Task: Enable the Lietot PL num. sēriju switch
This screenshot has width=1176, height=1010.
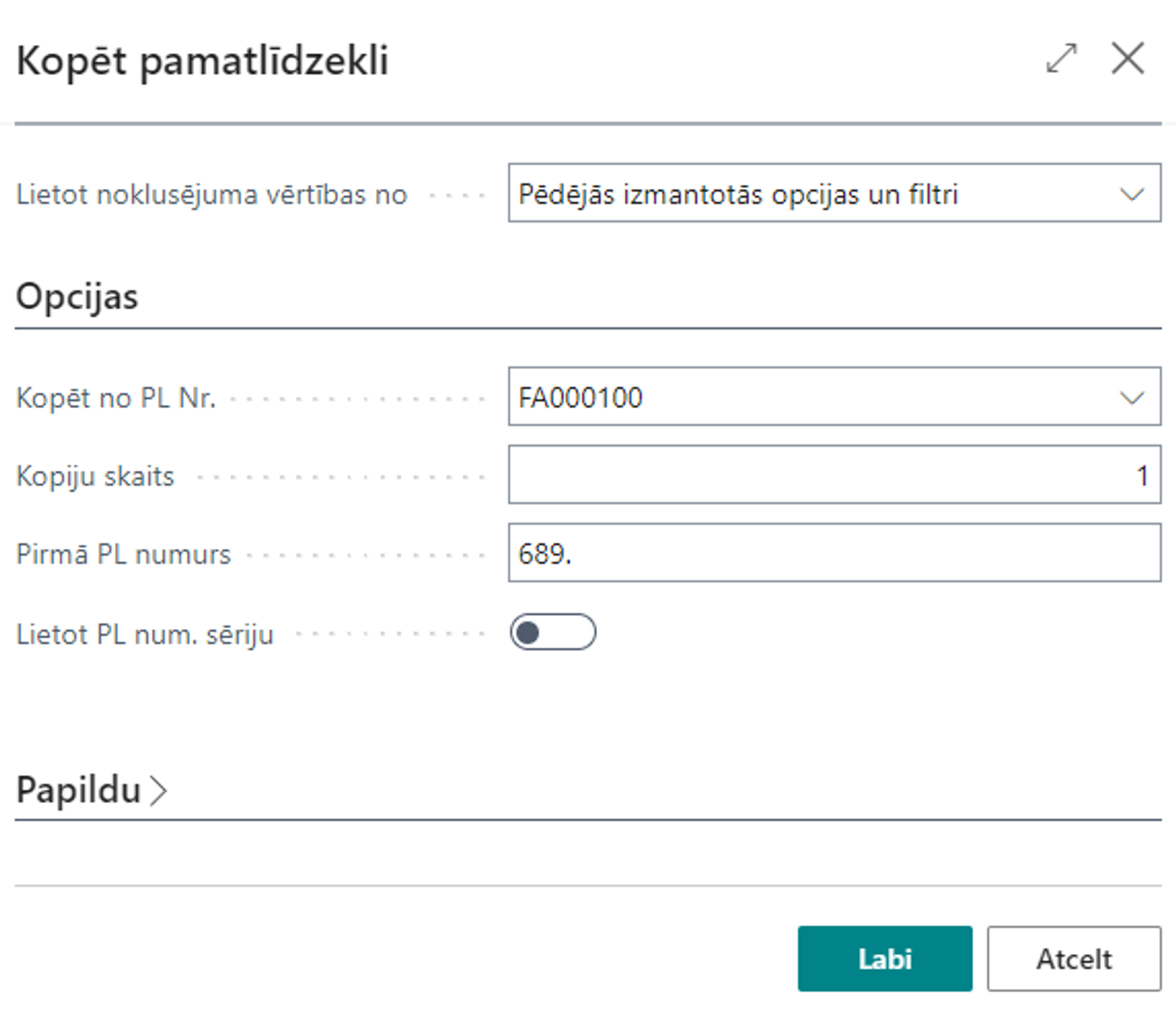Action: tap(553, 632)
